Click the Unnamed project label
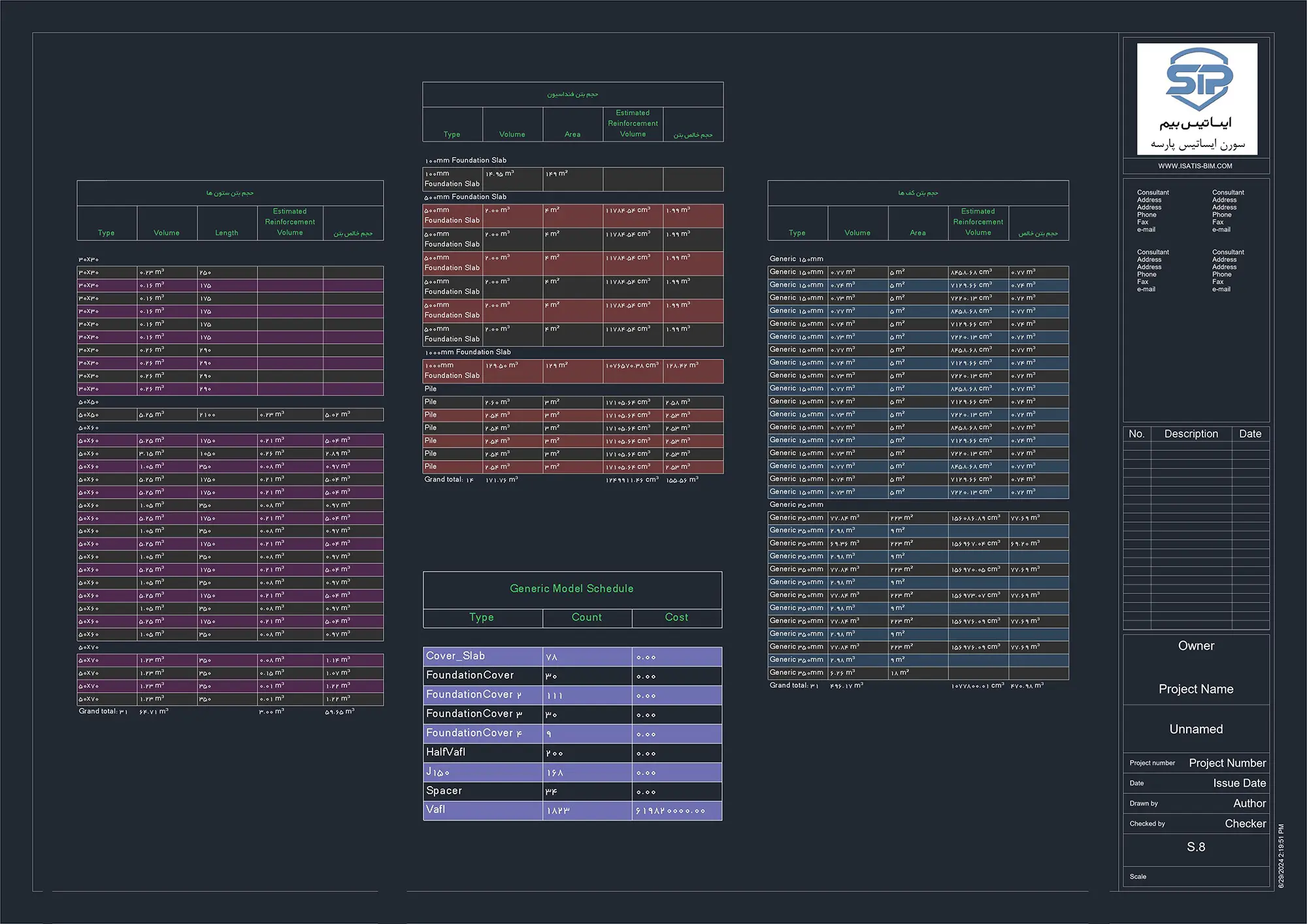This screenshot has height=924, width=1307. pos(1196,729)
